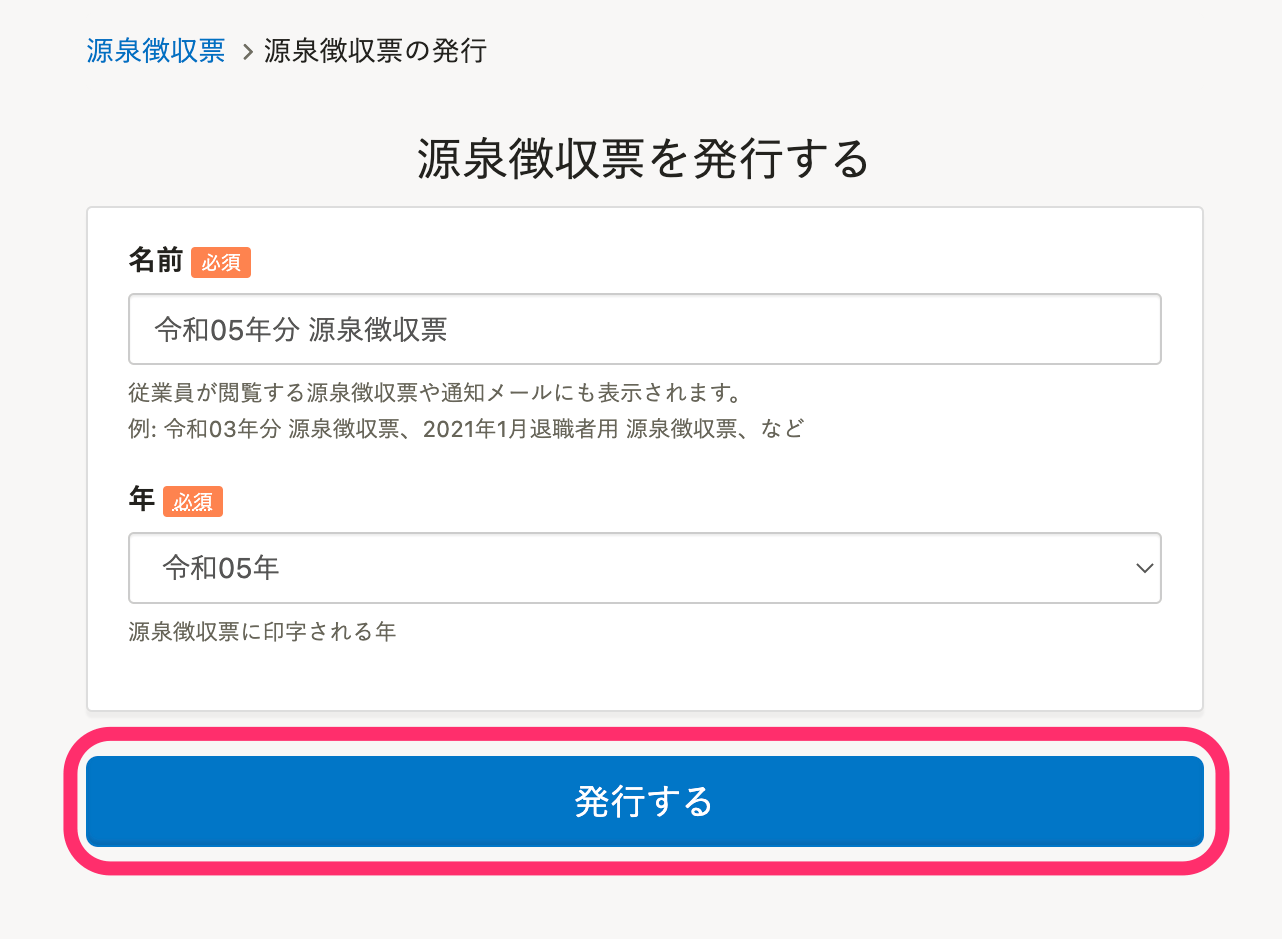Click the page title 源泉徴収票を発行する
This screenshot has height=939, width=1282.
[641, 157]
